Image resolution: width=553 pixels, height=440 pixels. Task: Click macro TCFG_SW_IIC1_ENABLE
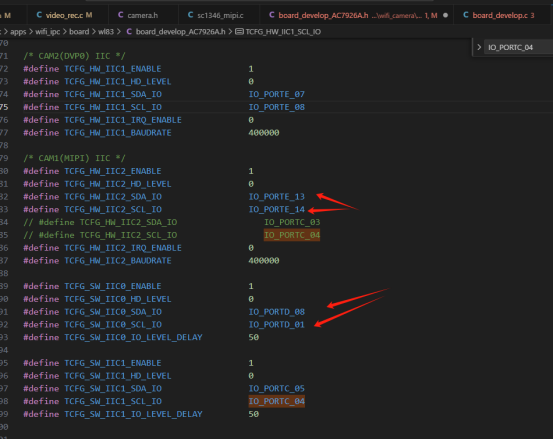pos(113,363)
